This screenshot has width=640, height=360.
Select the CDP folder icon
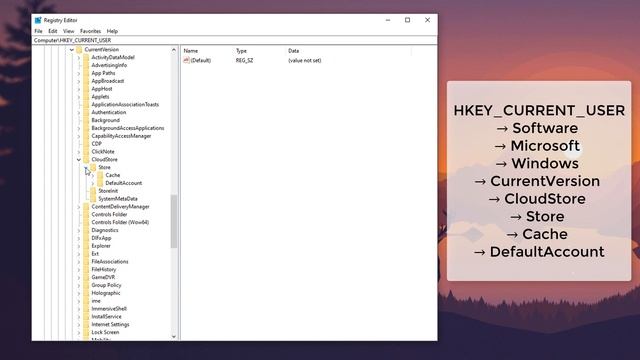86,144
